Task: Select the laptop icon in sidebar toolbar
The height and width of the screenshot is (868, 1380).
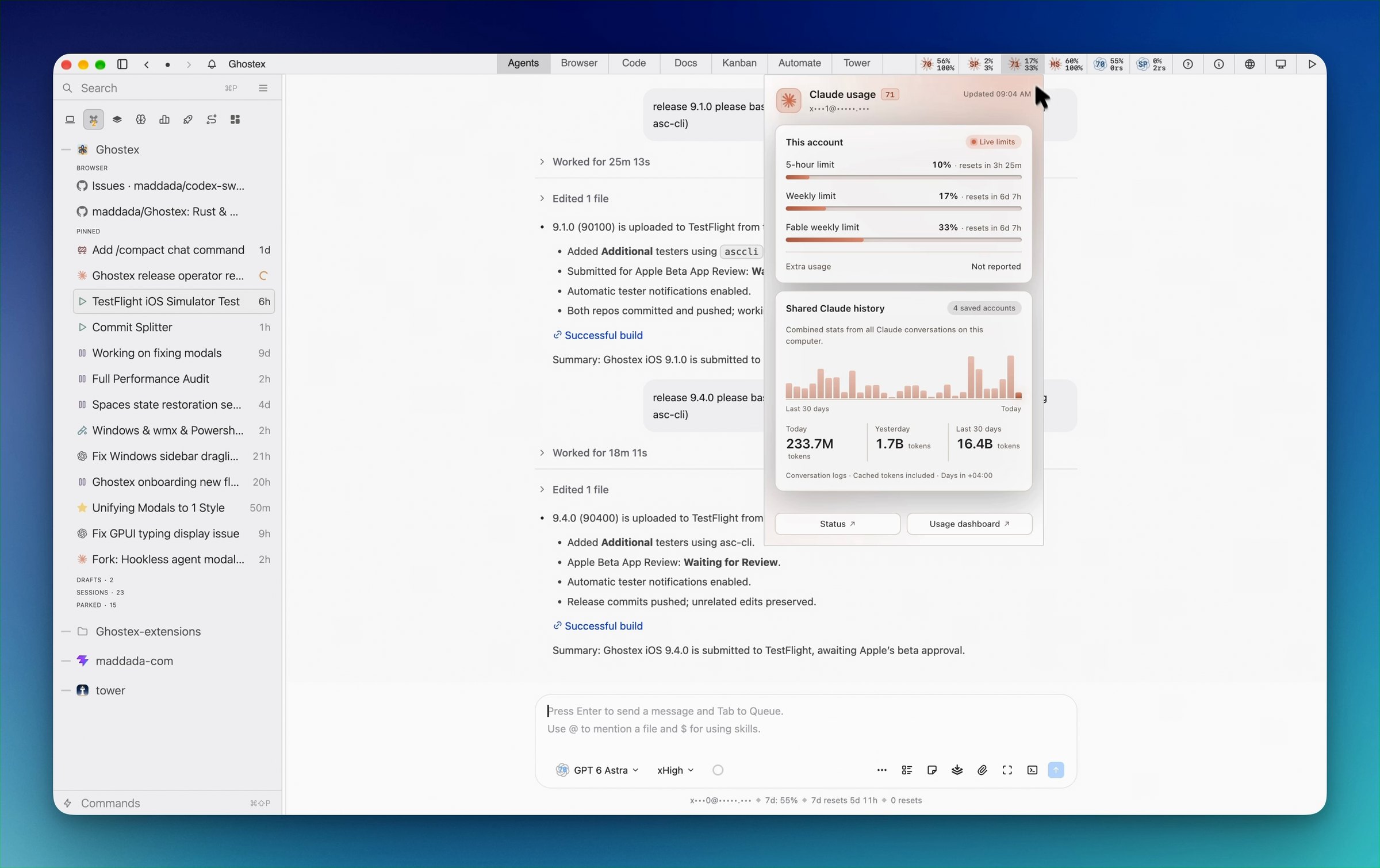Action: pos(70,120)
